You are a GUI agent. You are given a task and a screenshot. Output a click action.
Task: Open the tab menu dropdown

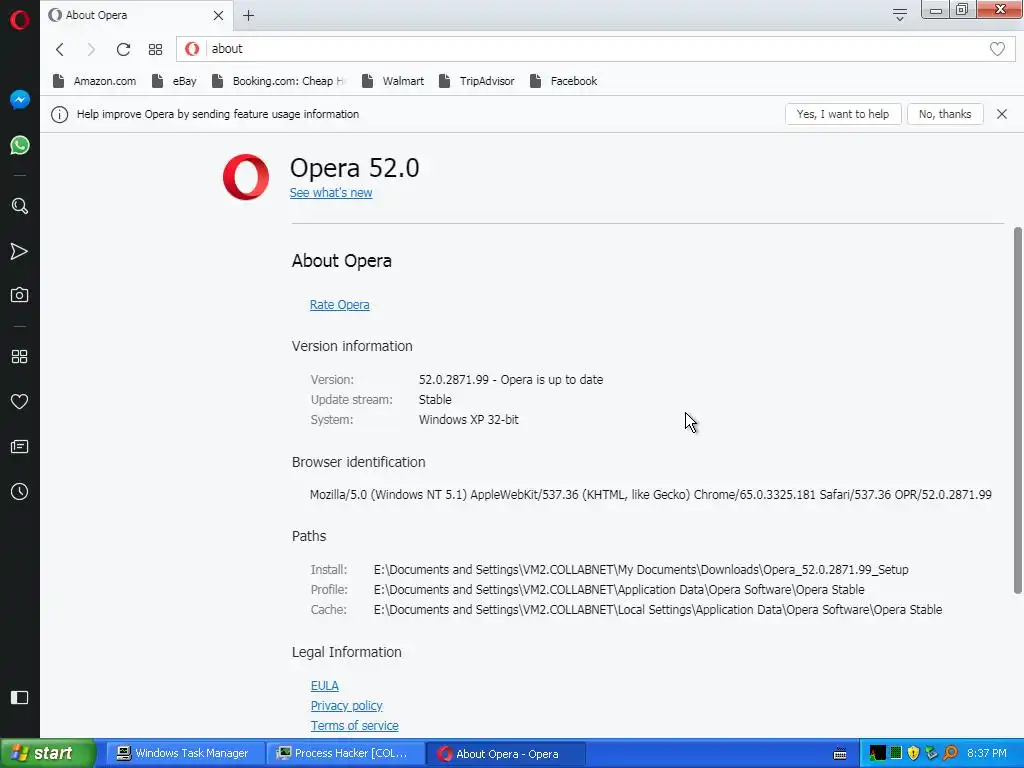point(899,15)
